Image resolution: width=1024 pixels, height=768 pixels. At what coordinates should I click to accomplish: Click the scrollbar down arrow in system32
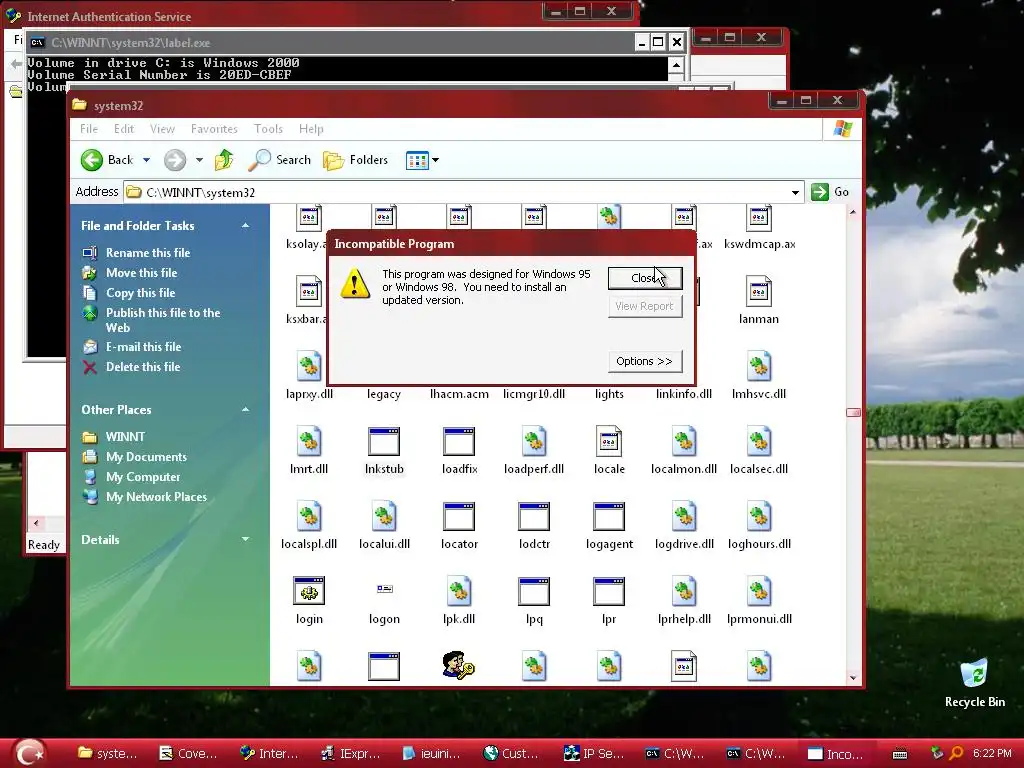(853, 678)
